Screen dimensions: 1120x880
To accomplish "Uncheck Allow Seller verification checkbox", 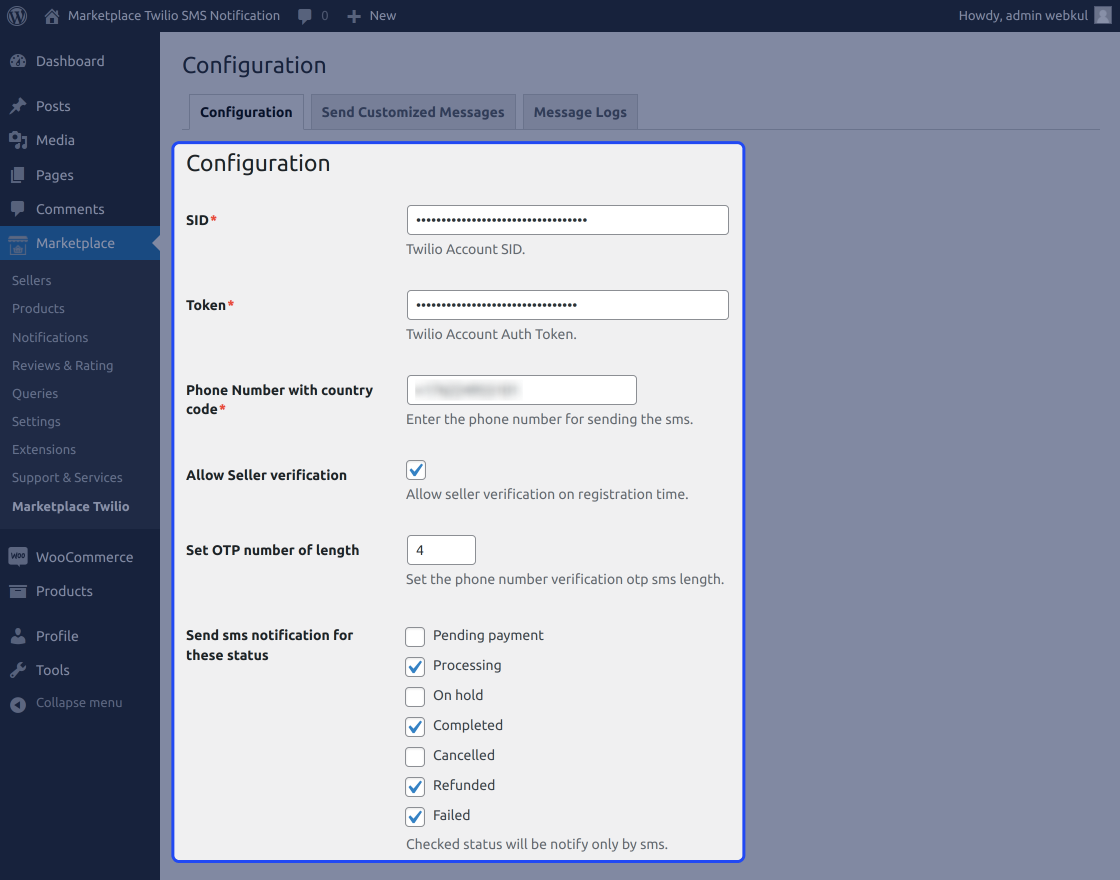I will [x=416, y=470].
